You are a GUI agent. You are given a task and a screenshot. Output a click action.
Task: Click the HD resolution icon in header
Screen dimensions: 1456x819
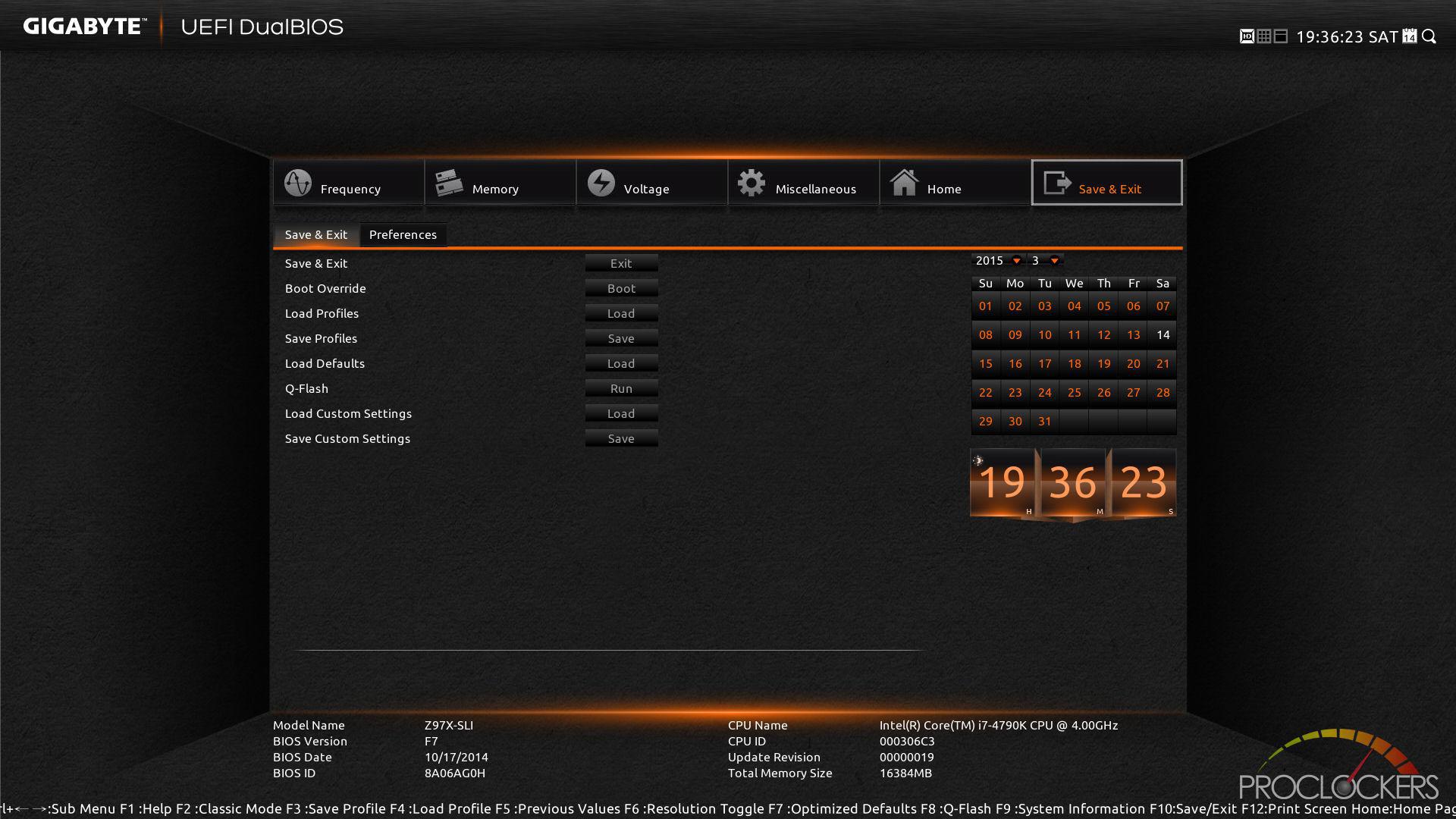click(x=1247, y=36)
